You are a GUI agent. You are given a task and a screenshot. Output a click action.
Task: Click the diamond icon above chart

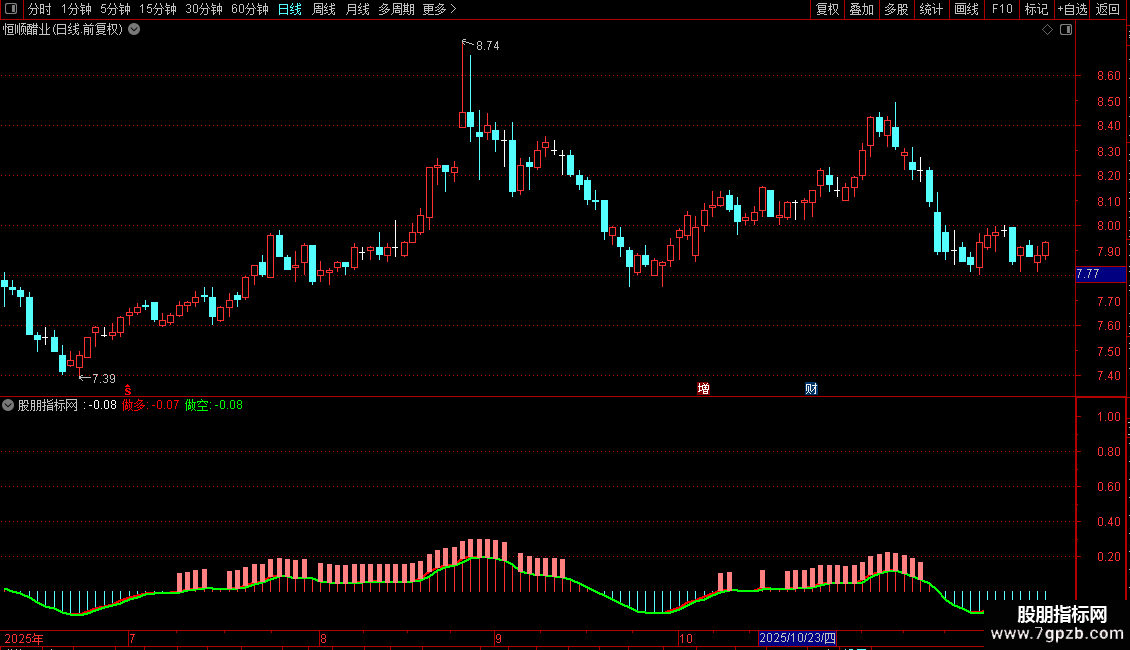click(1048, 30)
